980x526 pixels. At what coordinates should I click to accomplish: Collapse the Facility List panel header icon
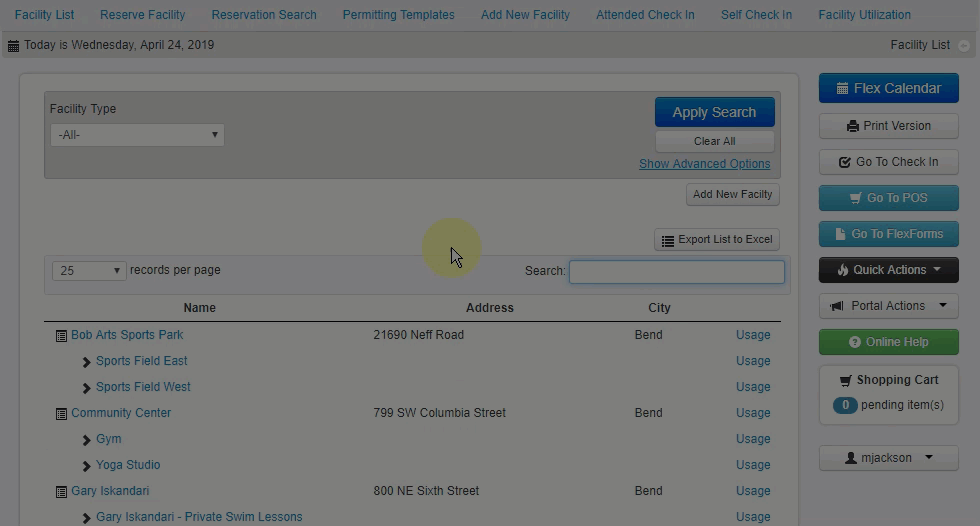(x=963, y=46)
